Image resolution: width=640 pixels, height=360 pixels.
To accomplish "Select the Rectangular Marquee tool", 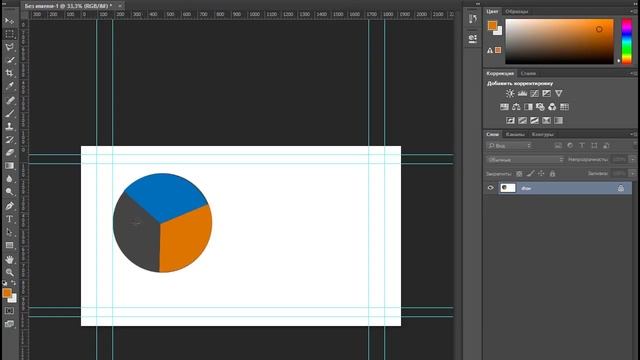I will [9, 34].
